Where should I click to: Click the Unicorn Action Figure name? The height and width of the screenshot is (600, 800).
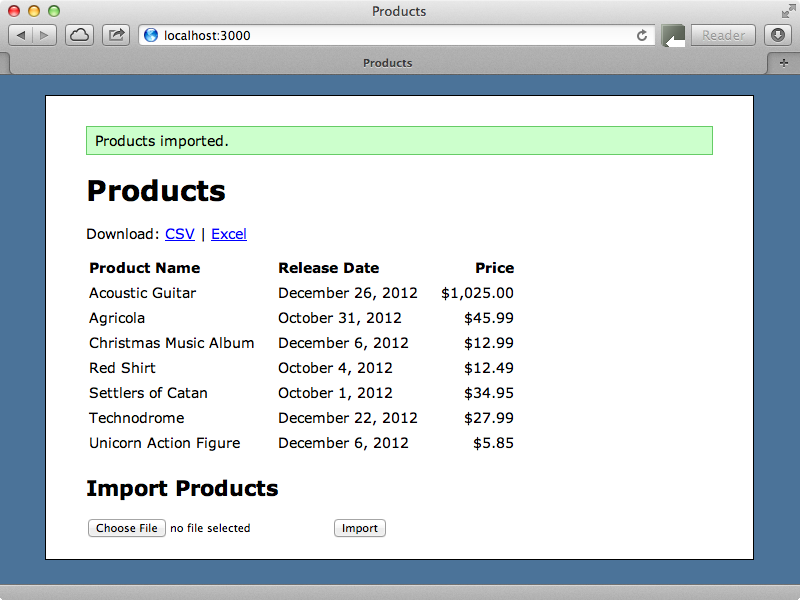165,443
